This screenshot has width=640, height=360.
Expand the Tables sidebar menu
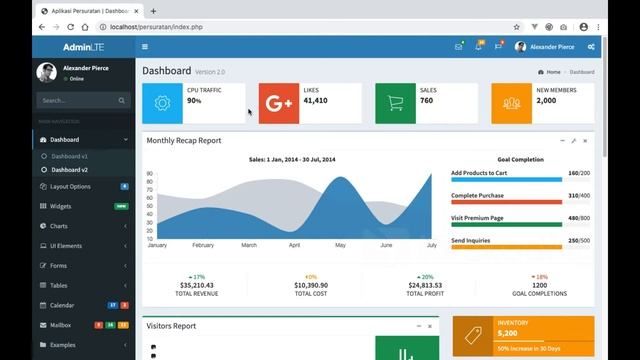click(x=84, y=285)
